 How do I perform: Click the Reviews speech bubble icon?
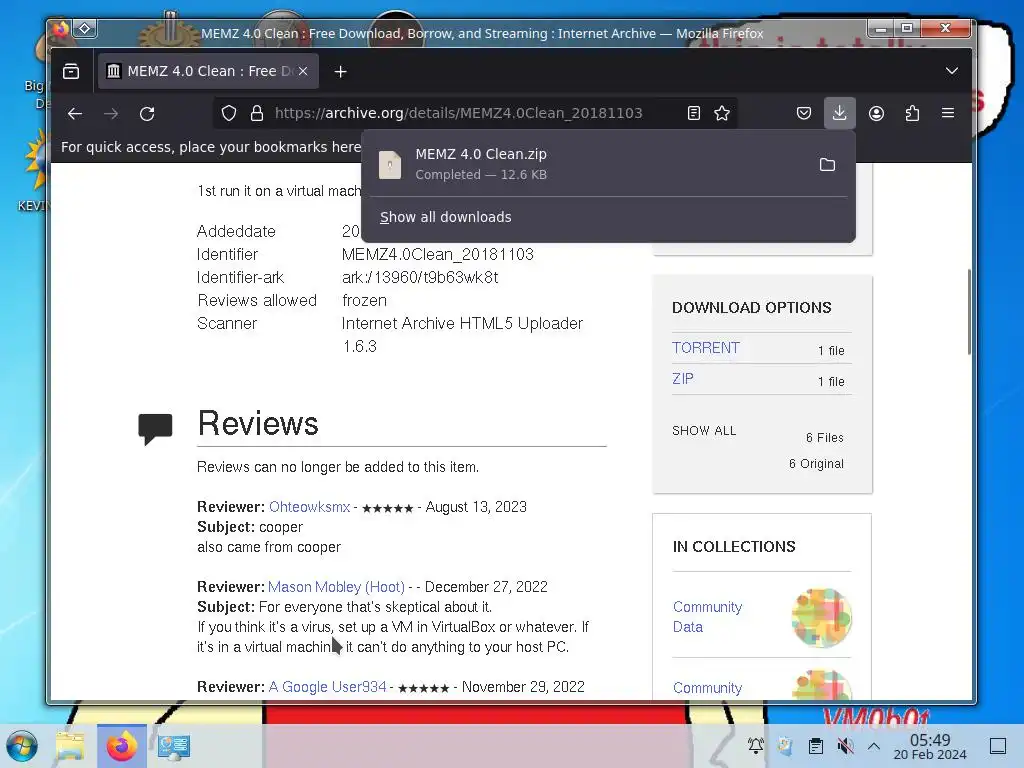[x=155, y=428]
